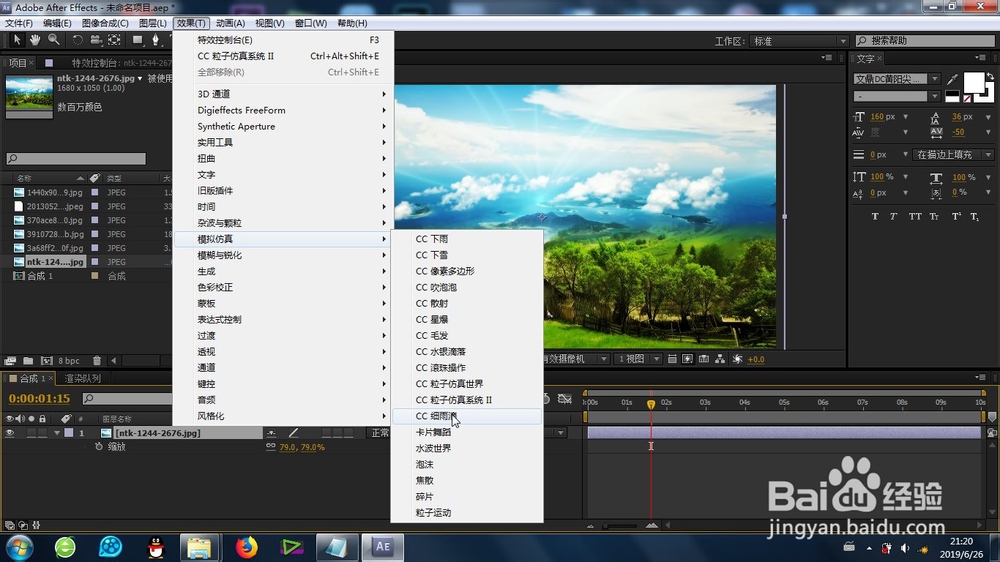
Task: Toggle shy switch on layer 1
Action: click(x=271, y=433)
